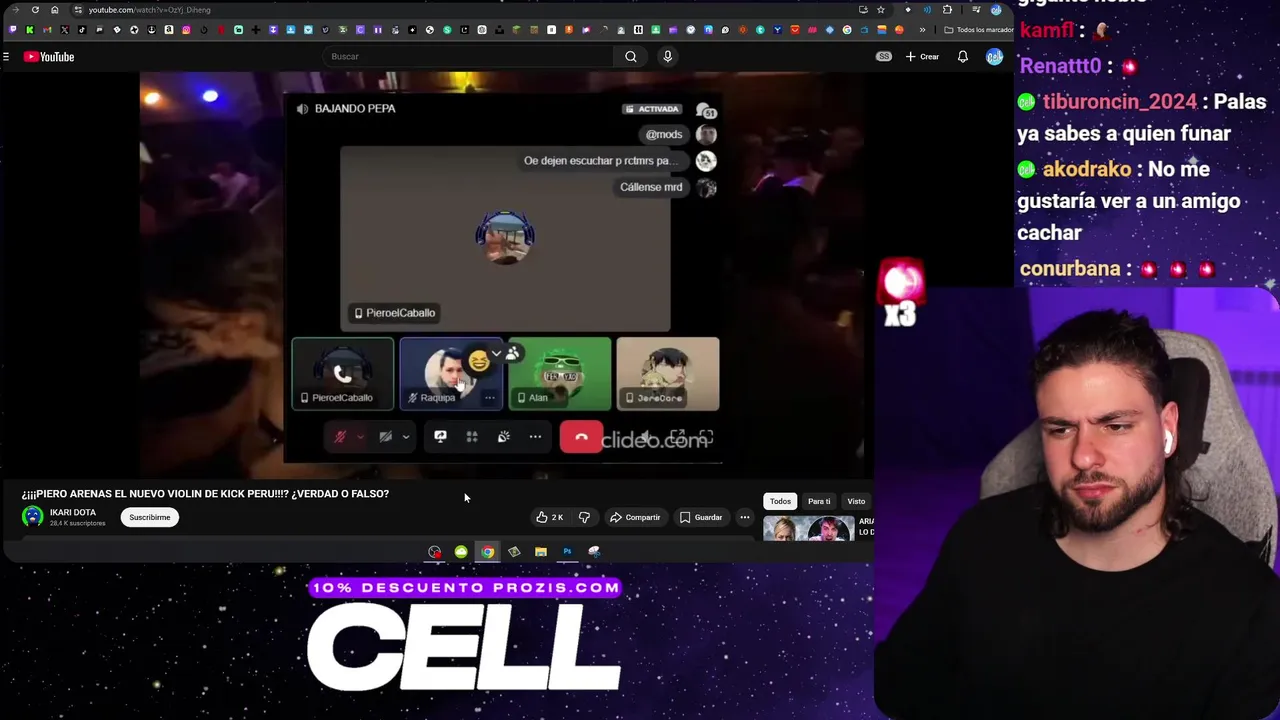
Task: Open the browser home page
Action: (x=55, y=10)
